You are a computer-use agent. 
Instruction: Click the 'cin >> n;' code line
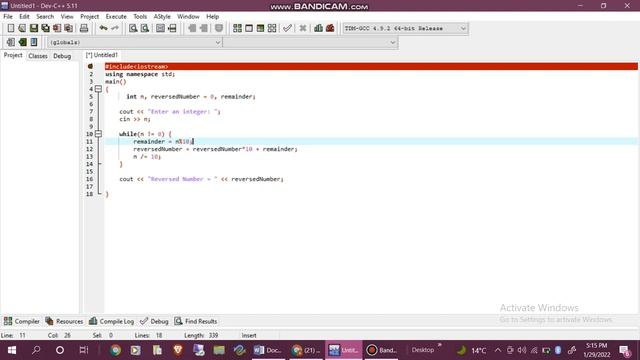coord(135,119)
